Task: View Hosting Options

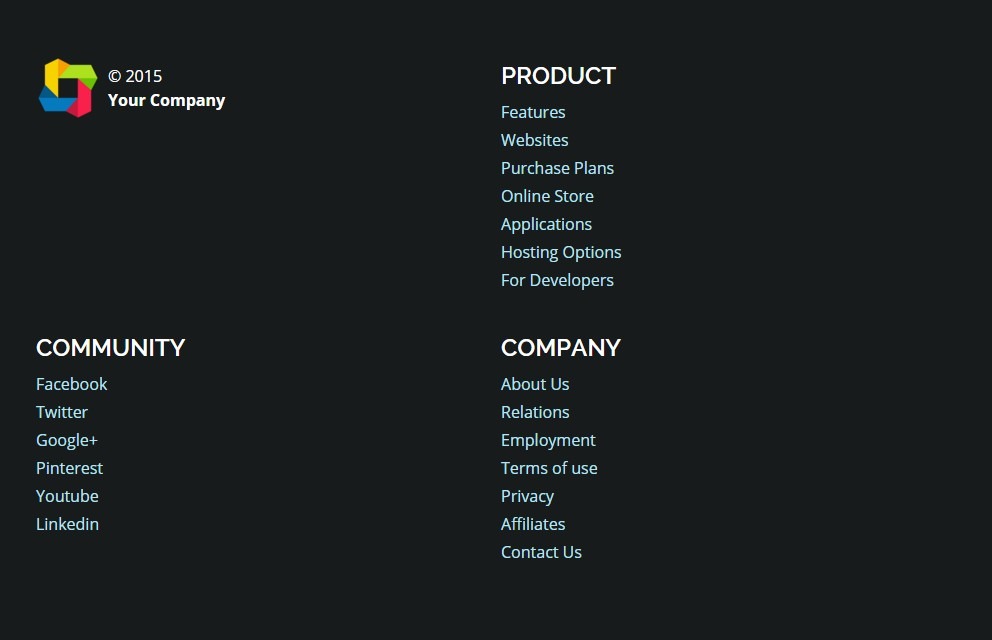Action: 561,252
